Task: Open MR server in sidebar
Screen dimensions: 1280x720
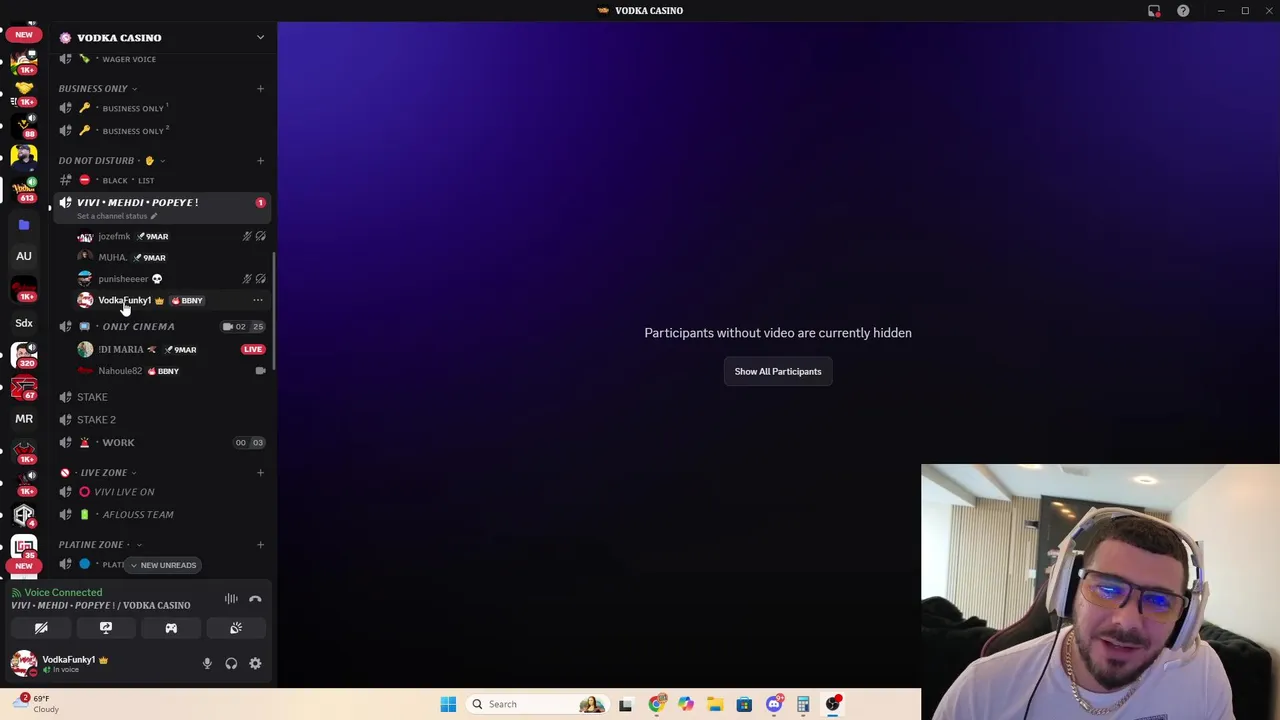Action: [x=24, y=419]
